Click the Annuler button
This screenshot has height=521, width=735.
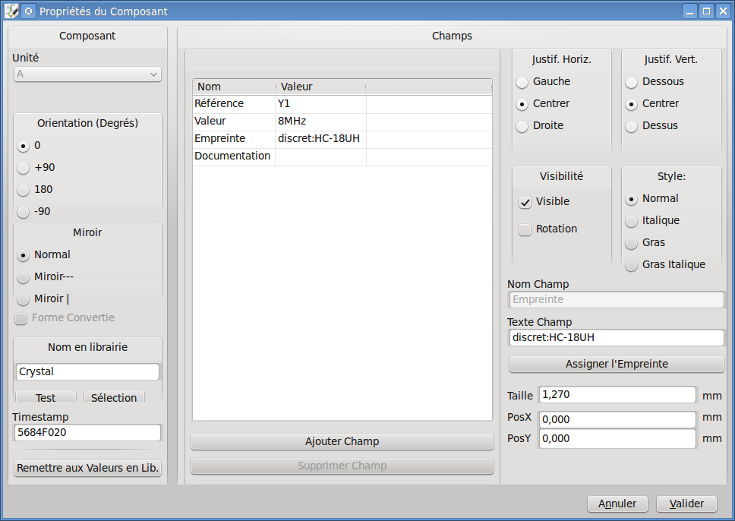(x=617, y=504)
